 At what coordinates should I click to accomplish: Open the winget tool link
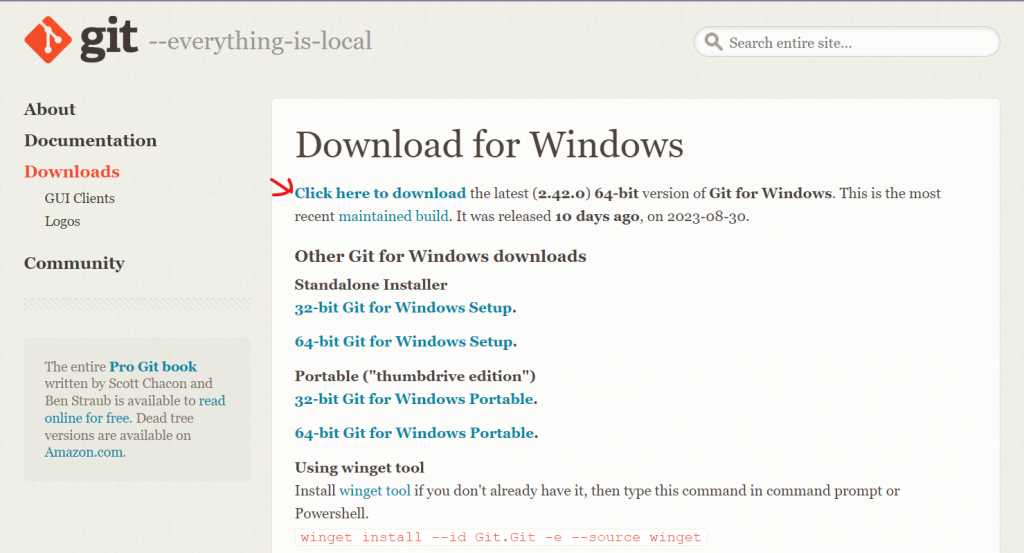[375, 490]
